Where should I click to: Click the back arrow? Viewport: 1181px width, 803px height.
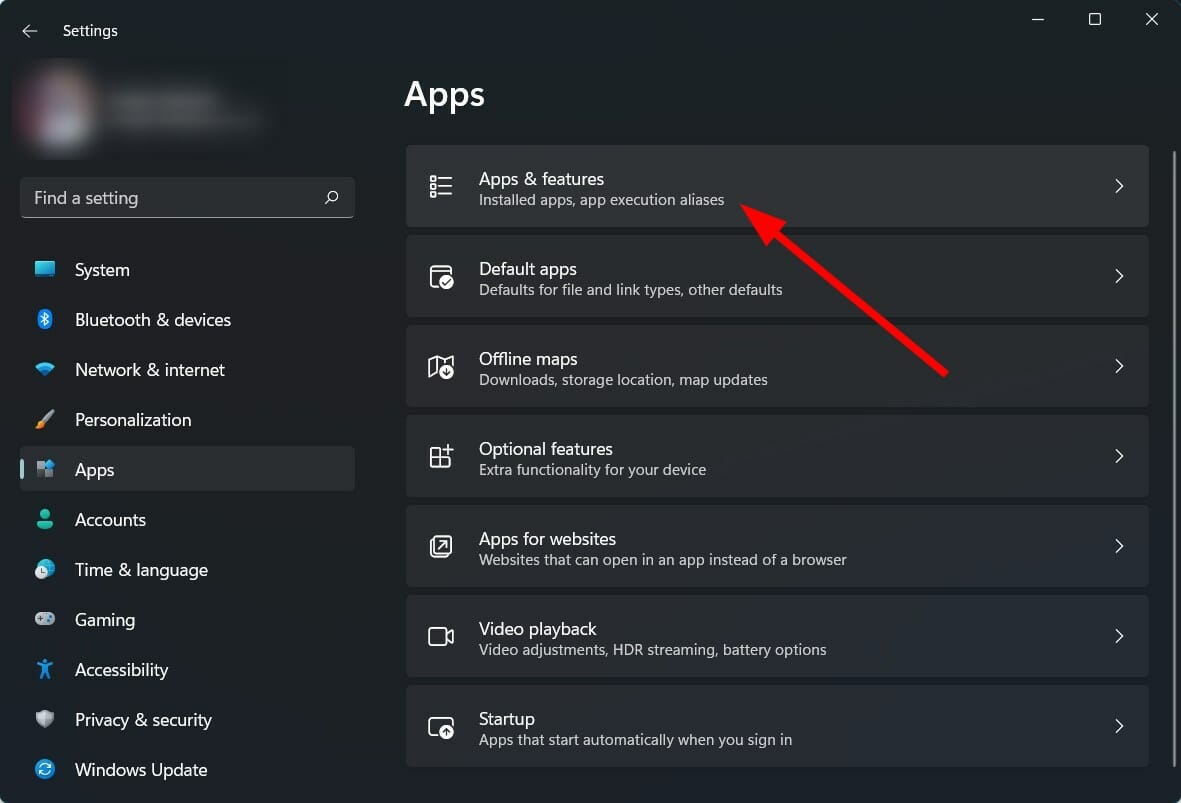29,30
